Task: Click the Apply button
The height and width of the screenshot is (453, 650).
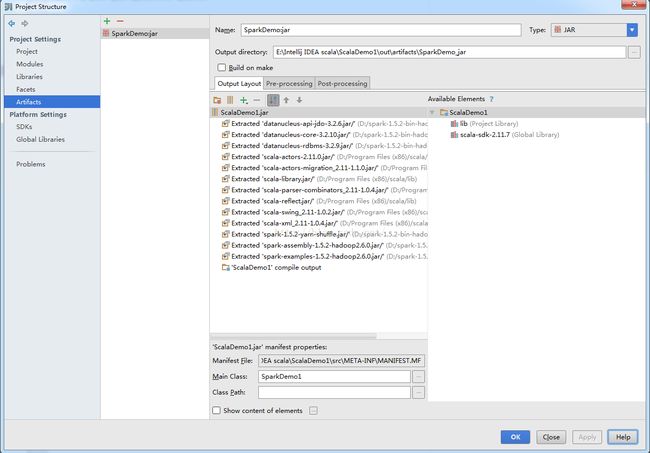Action: [587, 437]
